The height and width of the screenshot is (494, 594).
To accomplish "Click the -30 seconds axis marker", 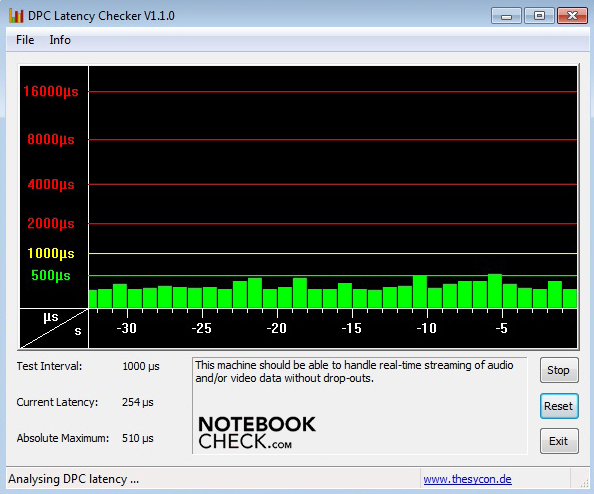I will tap(127, 328).
